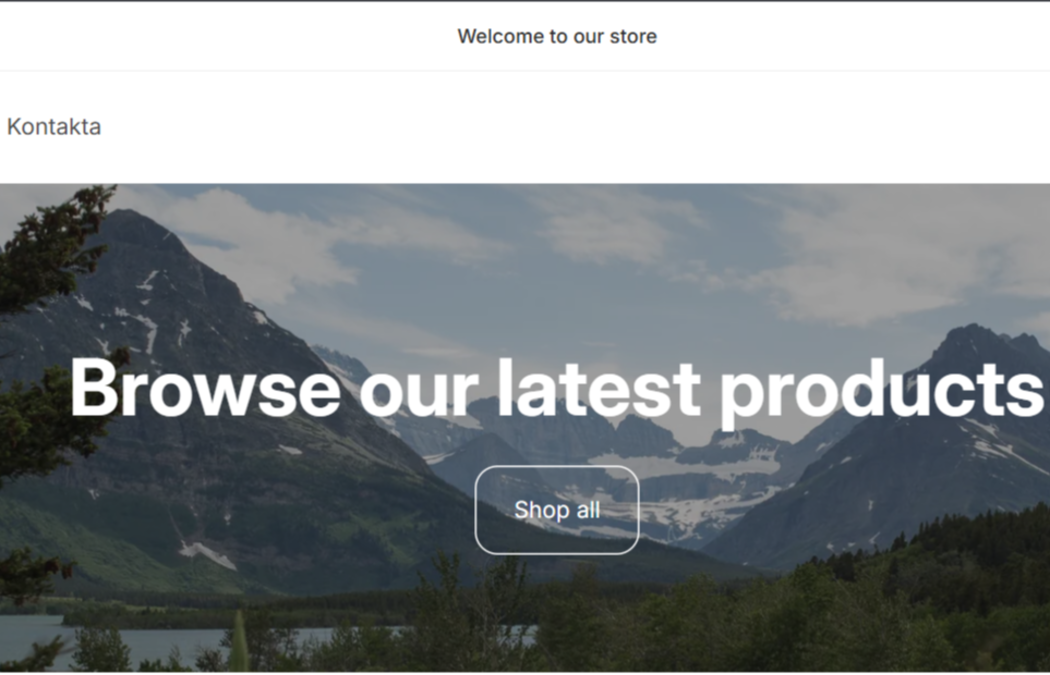This screenshot has width=1050, height=675.
Task: Click the word Browse in the heading
Action: (x=206, y=388)
